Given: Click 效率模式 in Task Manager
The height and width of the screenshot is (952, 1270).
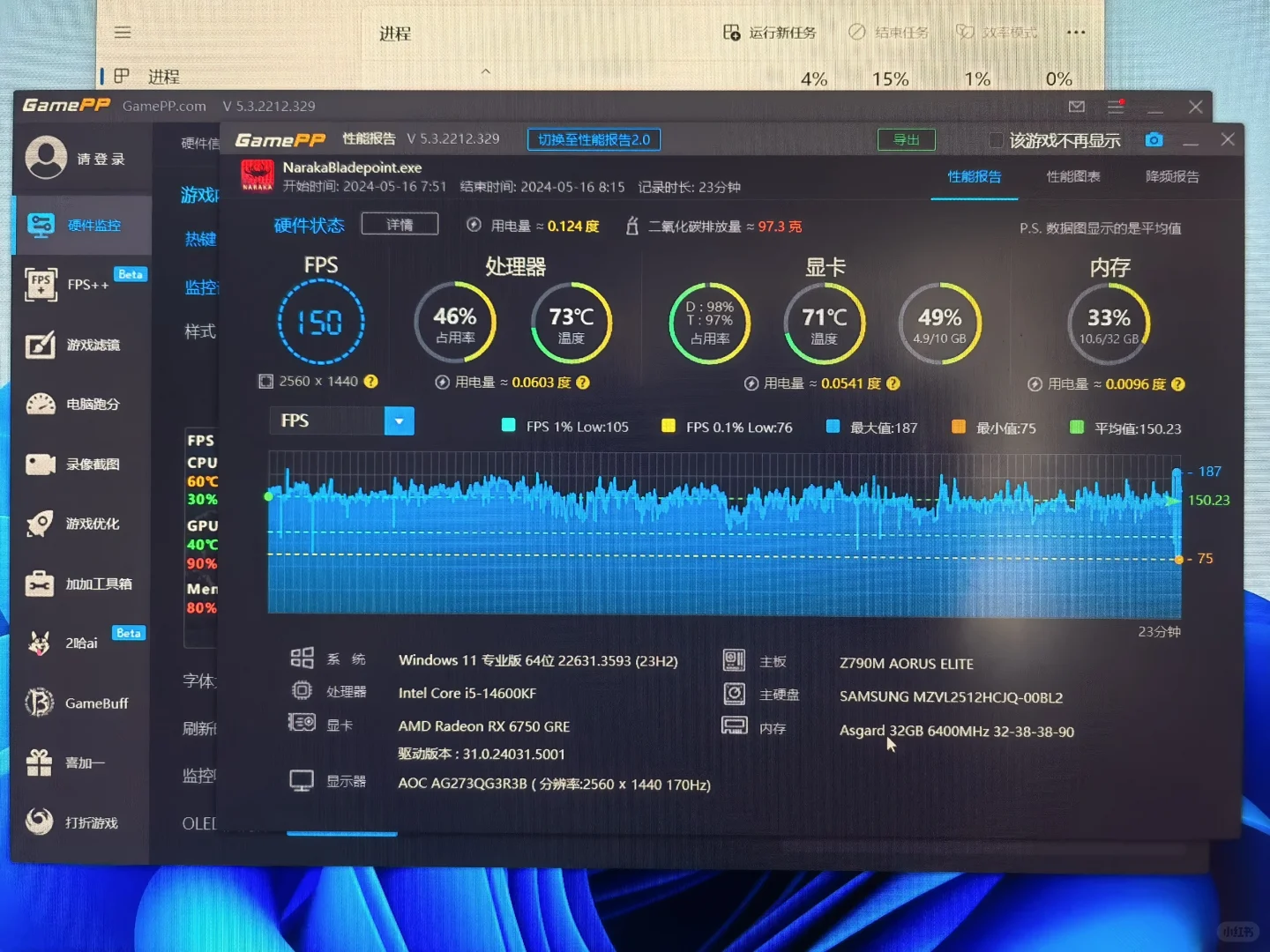Looking at the screenshot, I should point(997,33).
